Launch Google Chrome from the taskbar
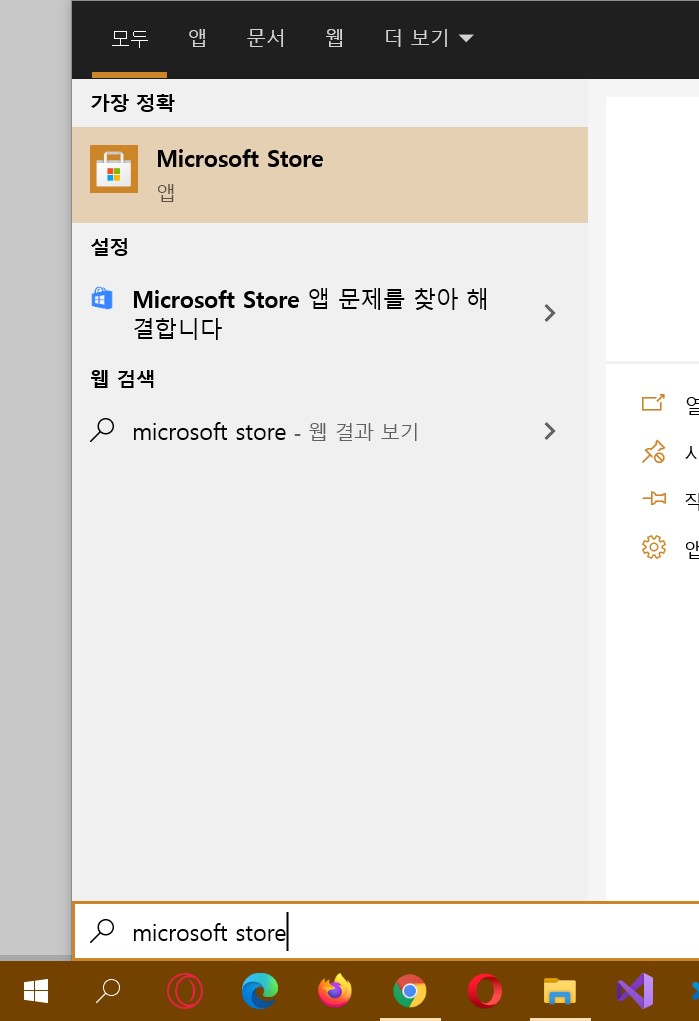Screen dimensions: 699x1021 (410, 991)
